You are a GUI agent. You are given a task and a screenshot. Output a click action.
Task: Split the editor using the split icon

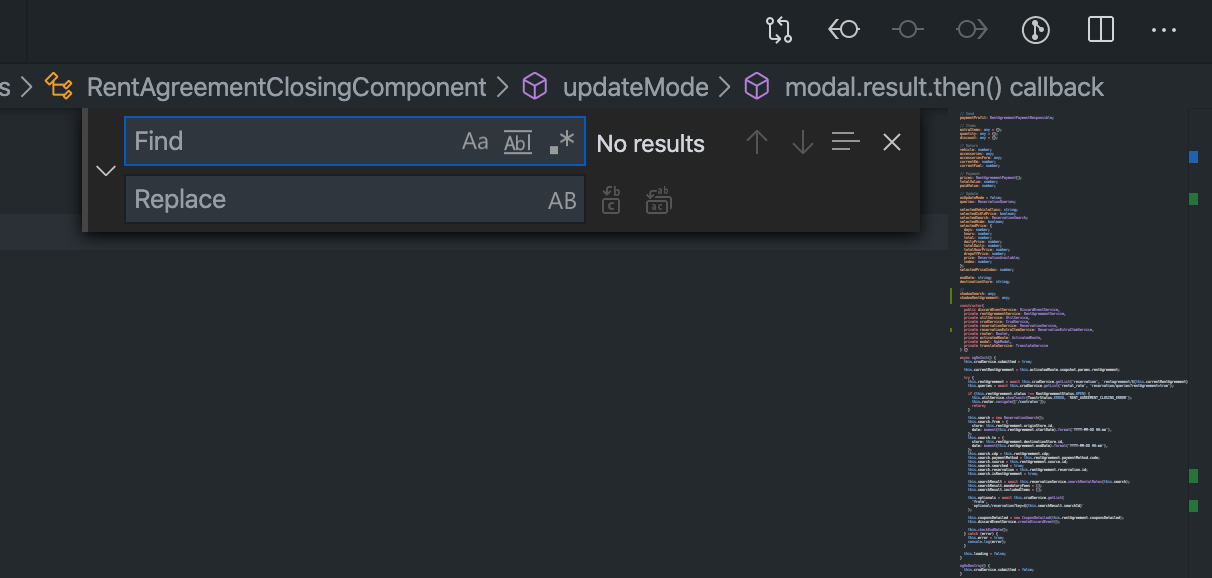click(1100, 30)
